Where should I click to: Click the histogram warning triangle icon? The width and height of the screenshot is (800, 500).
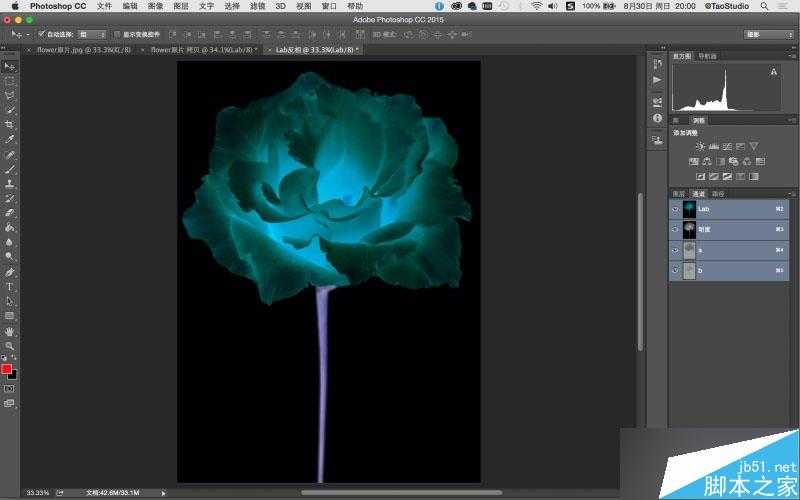coord(774,72)
